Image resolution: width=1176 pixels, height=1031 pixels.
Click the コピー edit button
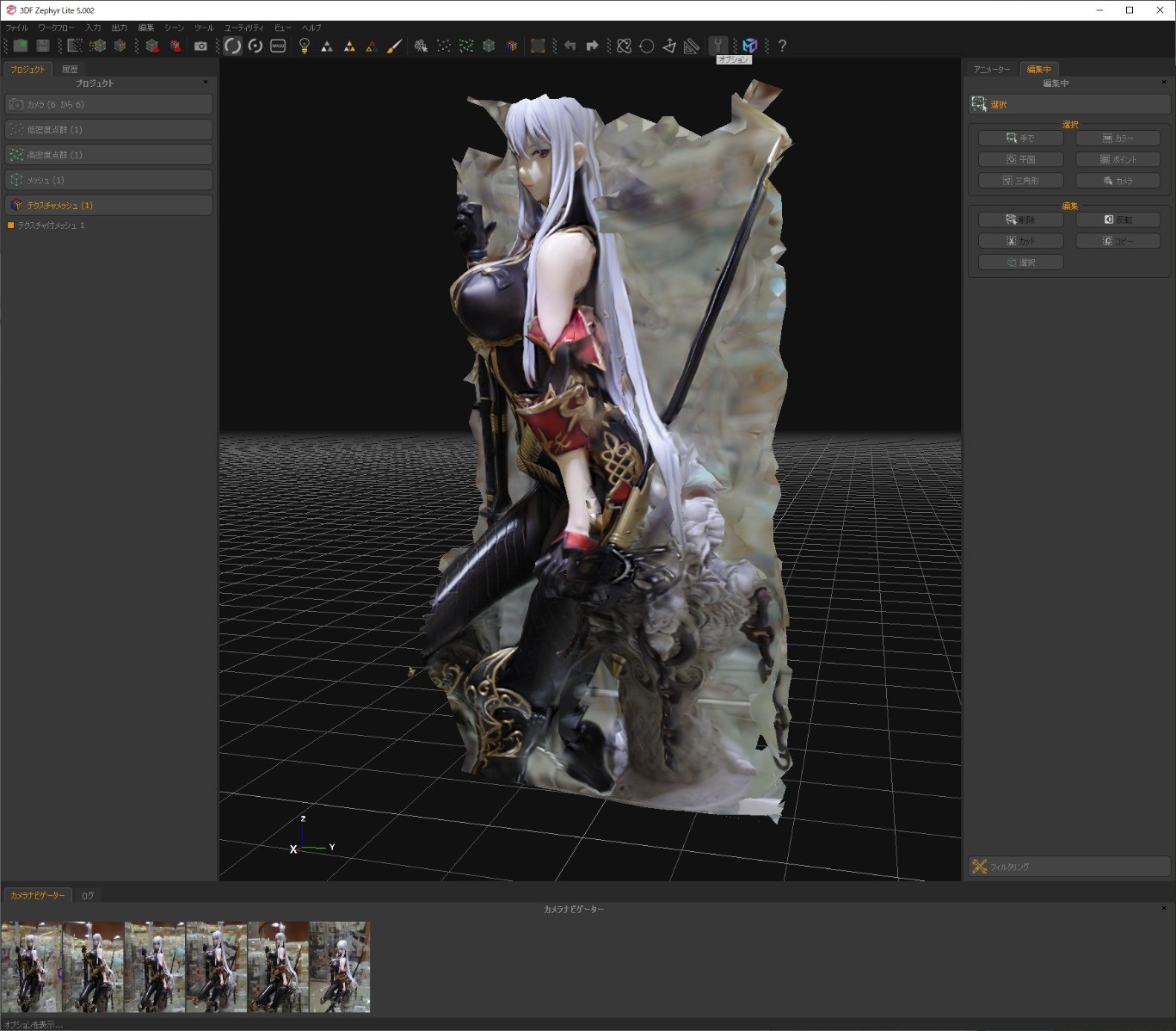pos(1118,241)
